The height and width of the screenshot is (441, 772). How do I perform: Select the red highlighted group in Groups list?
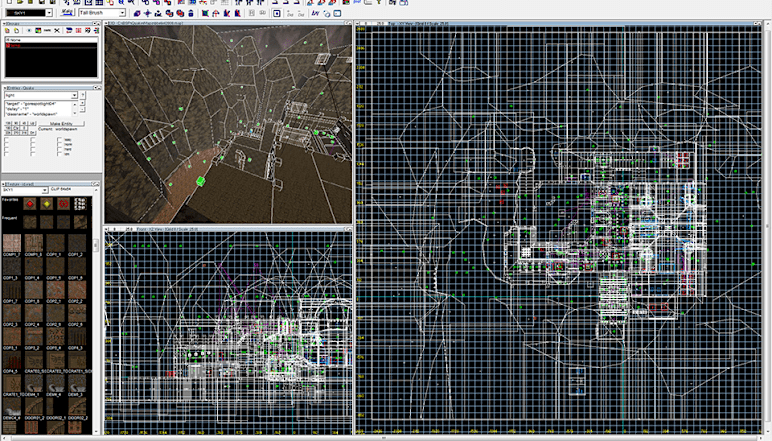14,46
